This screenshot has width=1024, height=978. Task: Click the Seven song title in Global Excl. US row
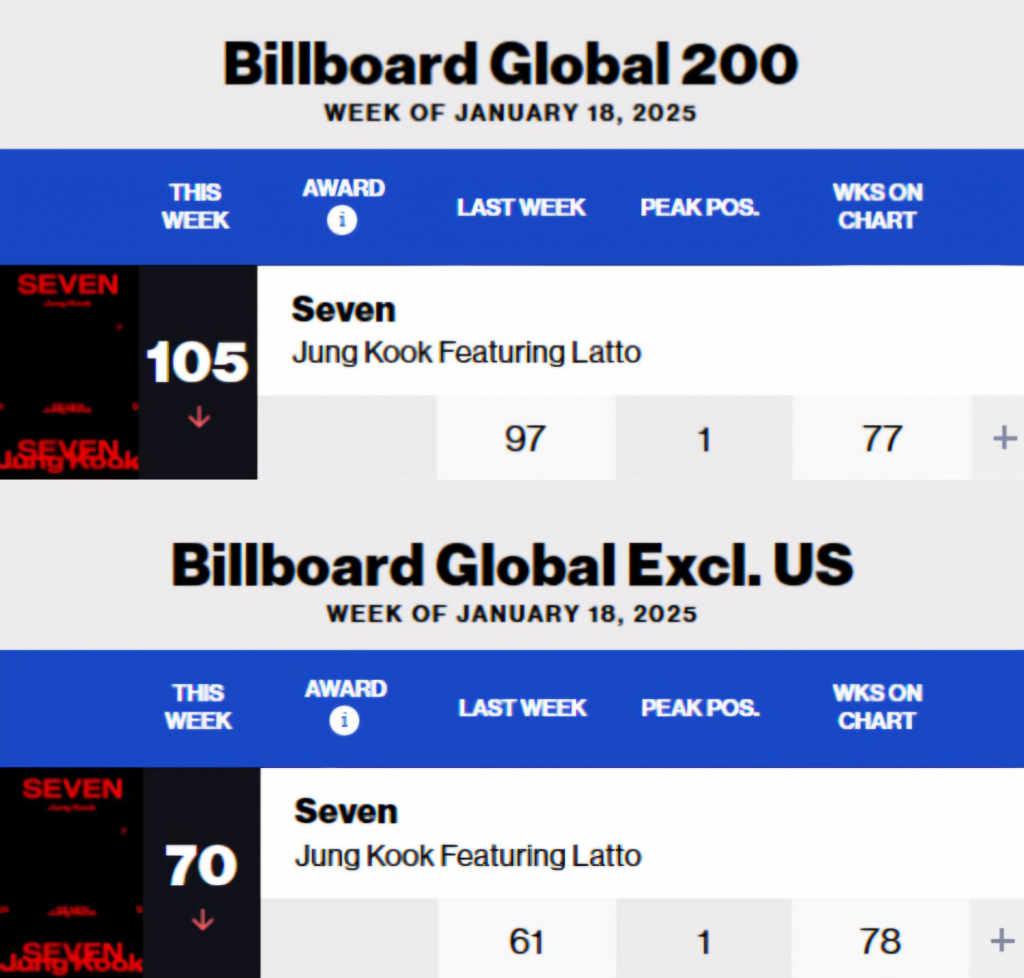click(345, 811)
